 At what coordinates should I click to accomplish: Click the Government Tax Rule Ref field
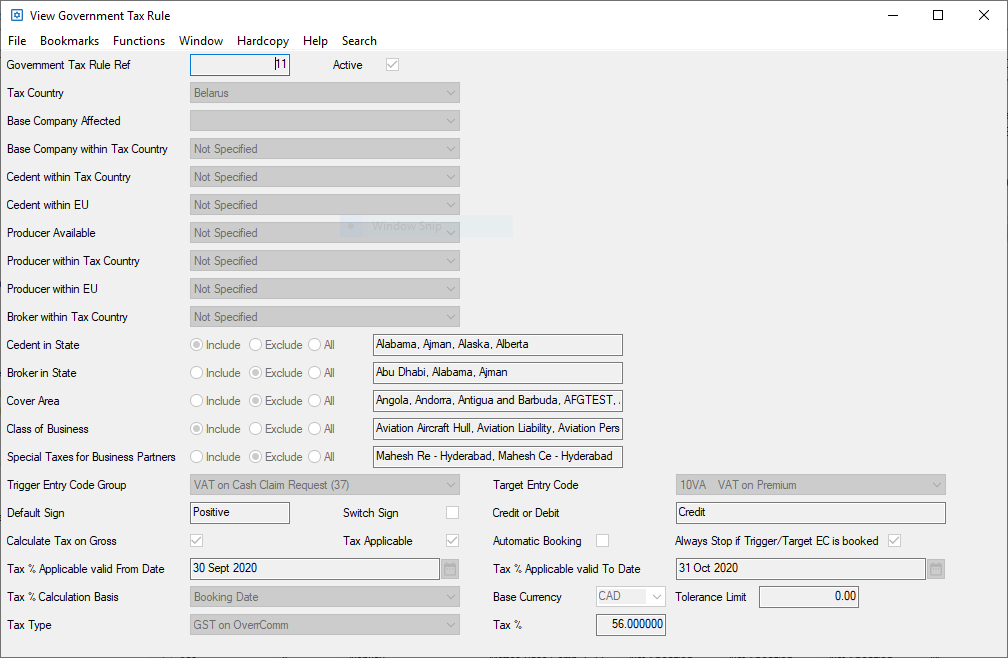(240, 65)
